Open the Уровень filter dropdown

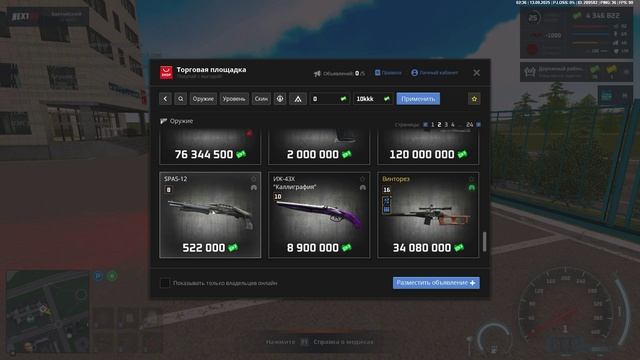pos(234,99)
